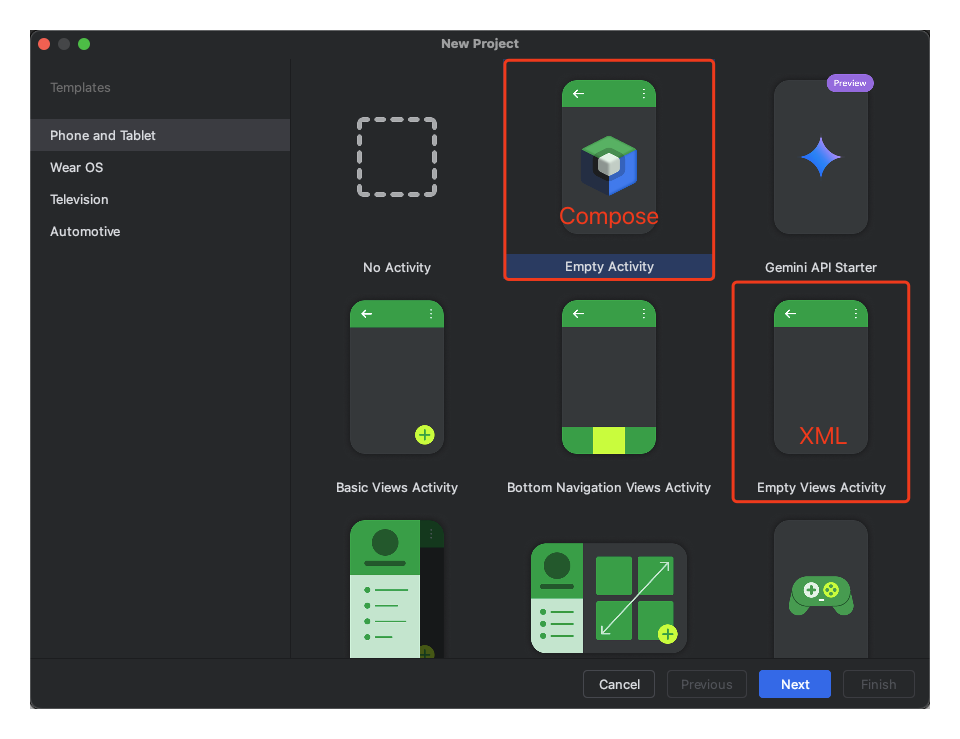Pick the navigation drawer template thumbnail
960x739 pixels.
pos(397,589)
